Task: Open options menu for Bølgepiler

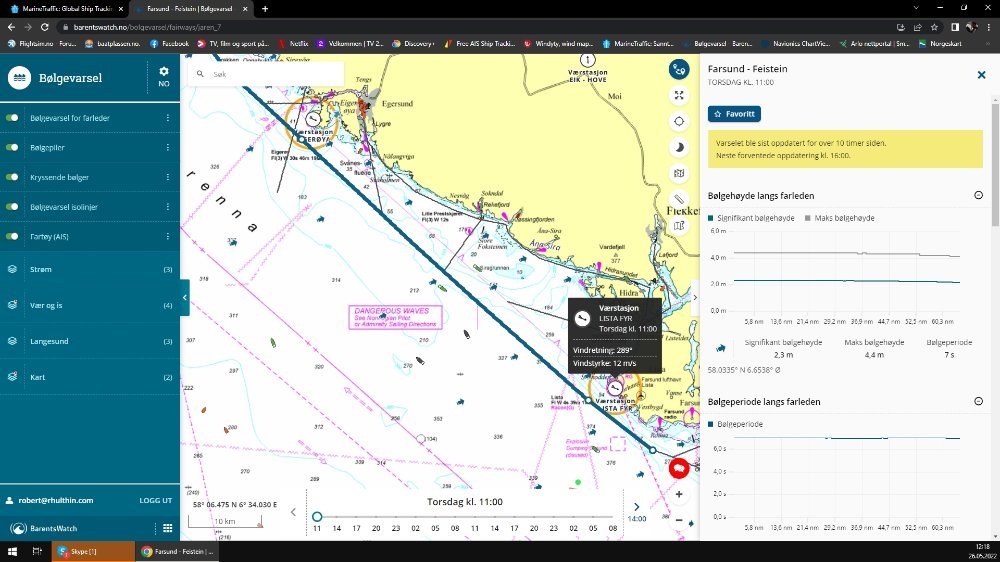Action: point(168,147)
